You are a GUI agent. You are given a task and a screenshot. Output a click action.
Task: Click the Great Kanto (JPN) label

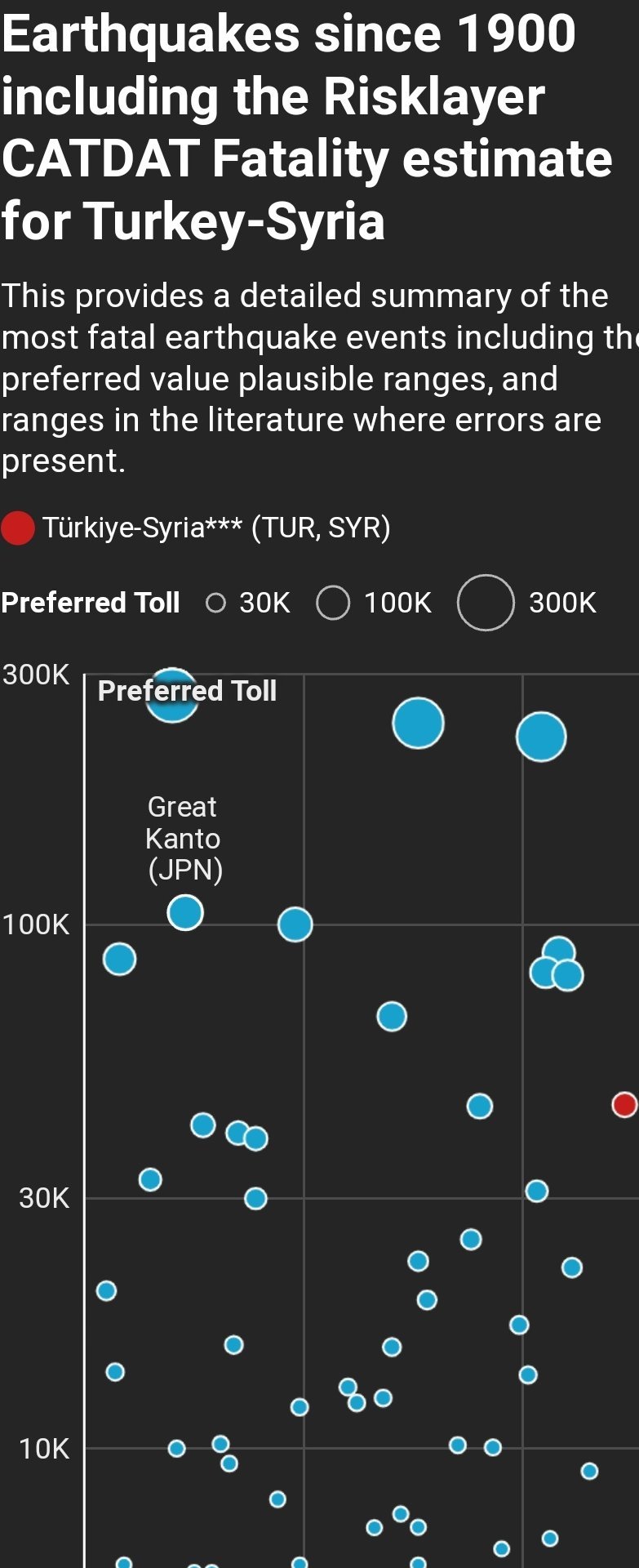tap(184, 838)
